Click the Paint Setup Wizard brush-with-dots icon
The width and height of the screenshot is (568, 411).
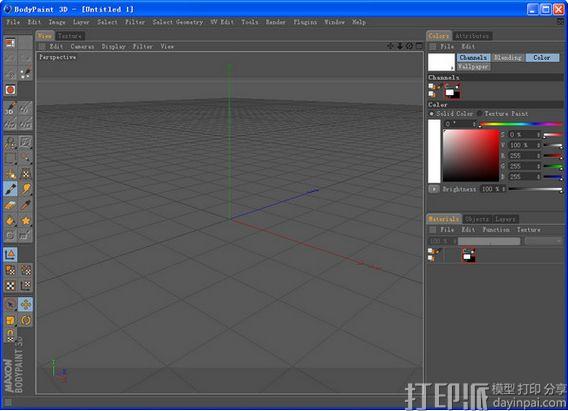click(x=25, y=74)
